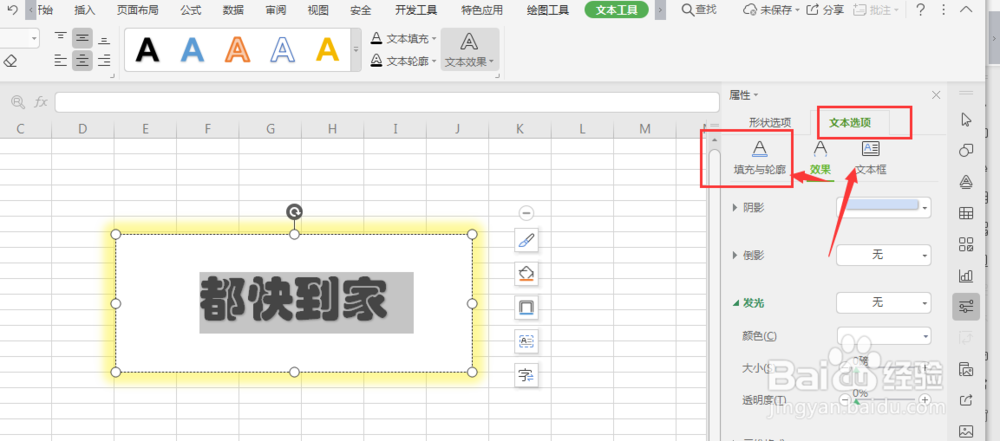Viewport: 1000px width, 441px height.
Task: Open the three-dot more options menu
Action: point(943,10)
